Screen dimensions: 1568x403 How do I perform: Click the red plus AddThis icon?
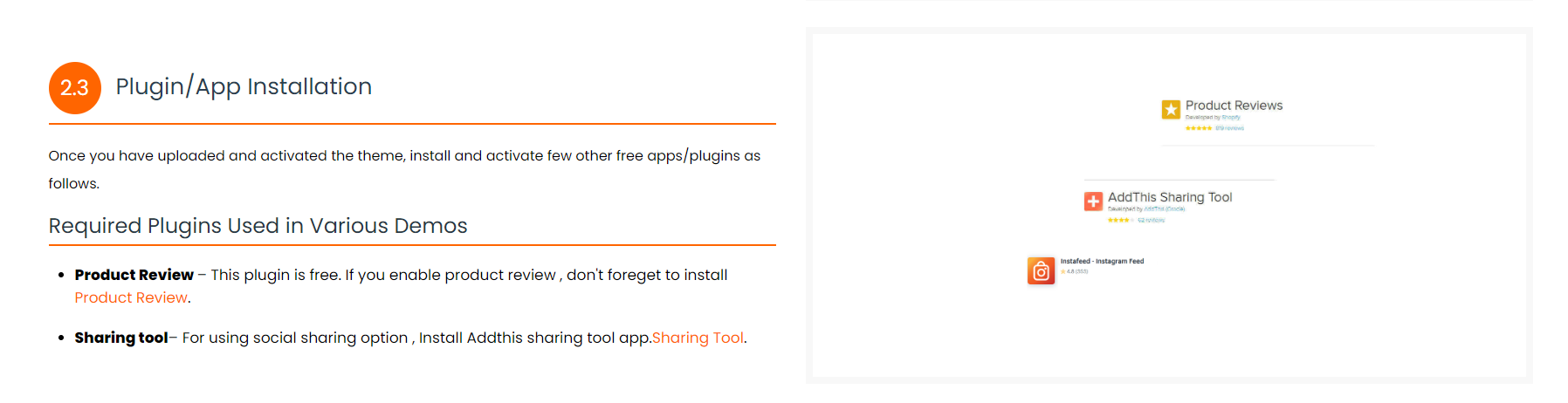point(1093,201)
